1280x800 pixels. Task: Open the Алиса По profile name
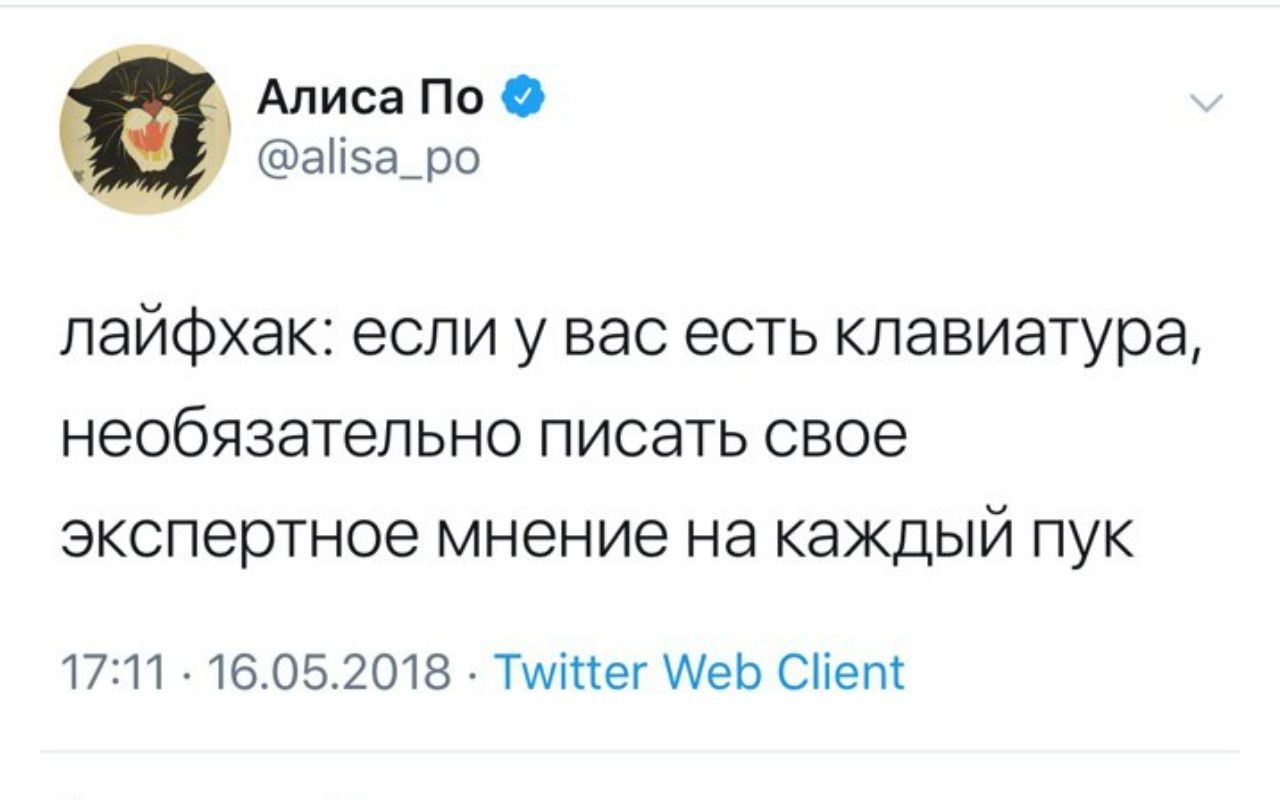point(370,99)
